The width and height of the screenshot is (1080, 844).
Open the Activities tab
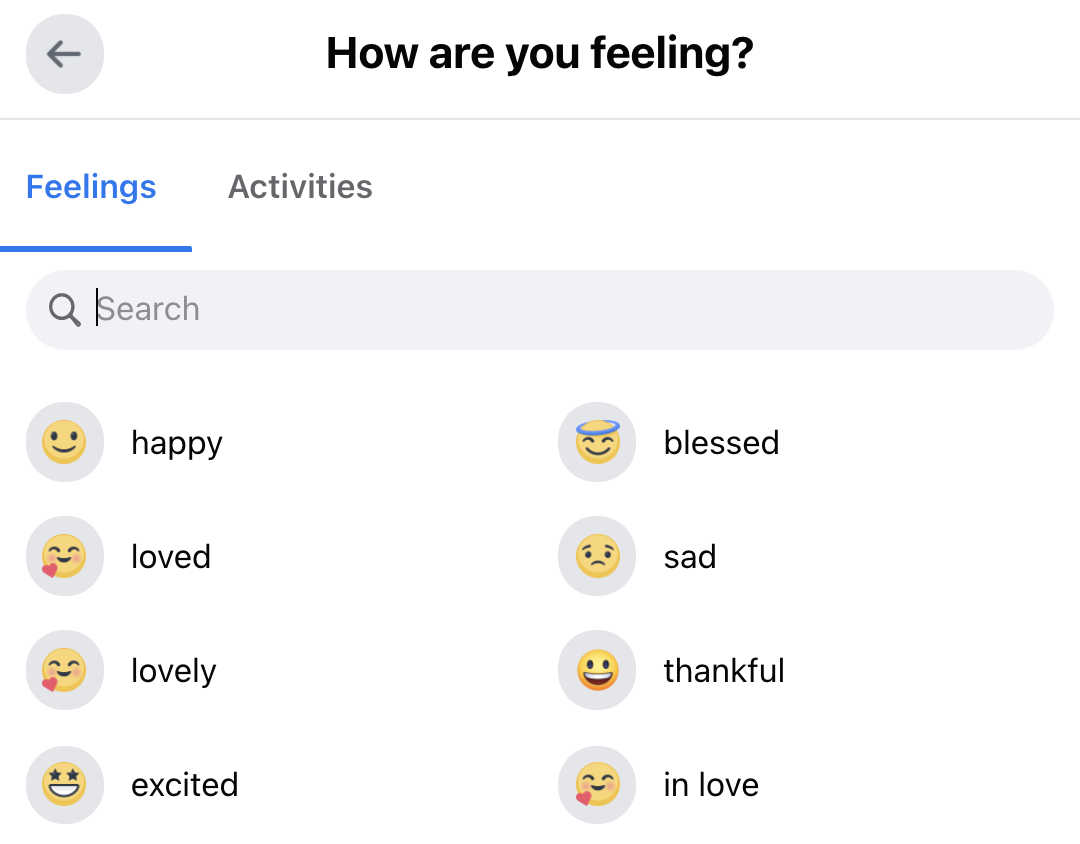[300, 187]
